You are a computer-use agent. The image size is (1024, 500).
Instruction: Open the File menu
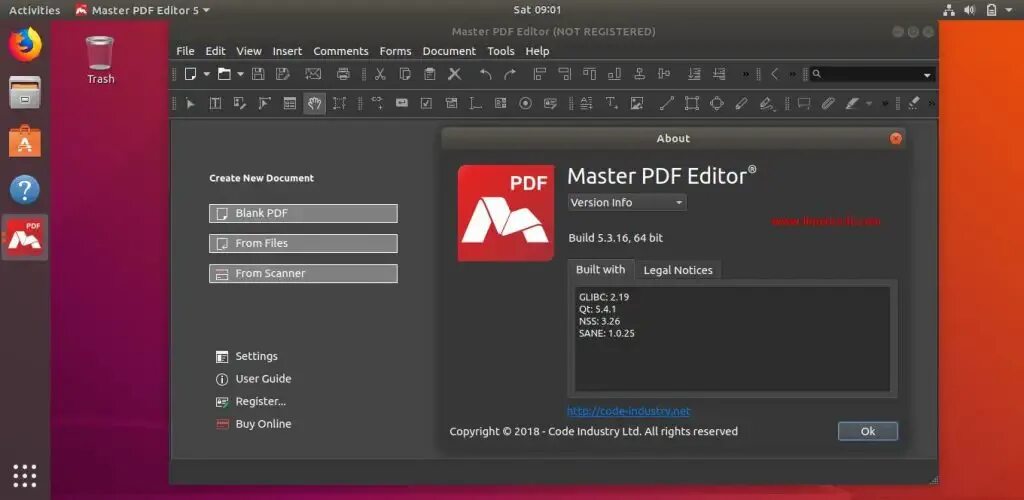click(185, 51)
